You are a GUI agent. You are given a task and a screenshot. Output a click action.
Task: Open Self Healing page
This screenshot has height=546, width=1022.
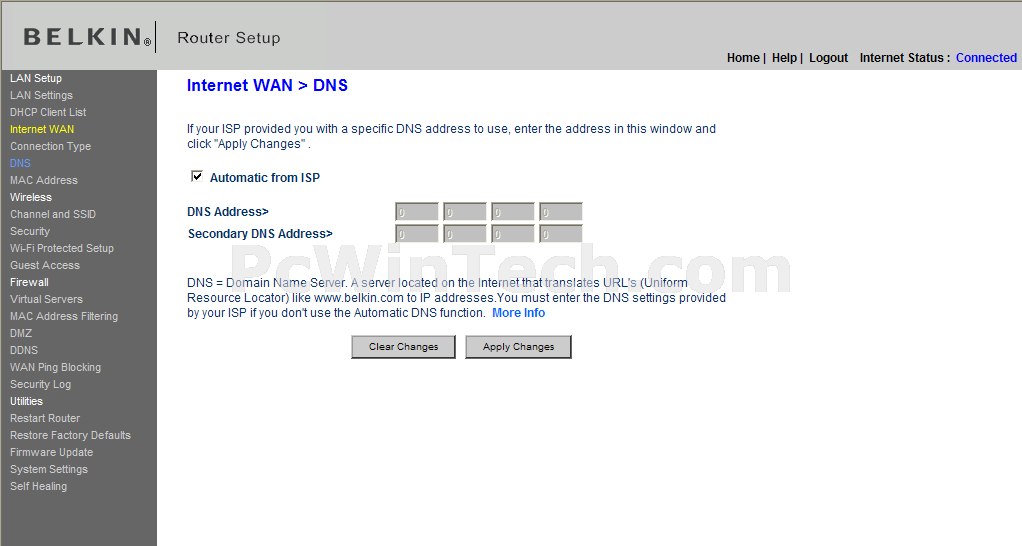[x=38, y=486]
